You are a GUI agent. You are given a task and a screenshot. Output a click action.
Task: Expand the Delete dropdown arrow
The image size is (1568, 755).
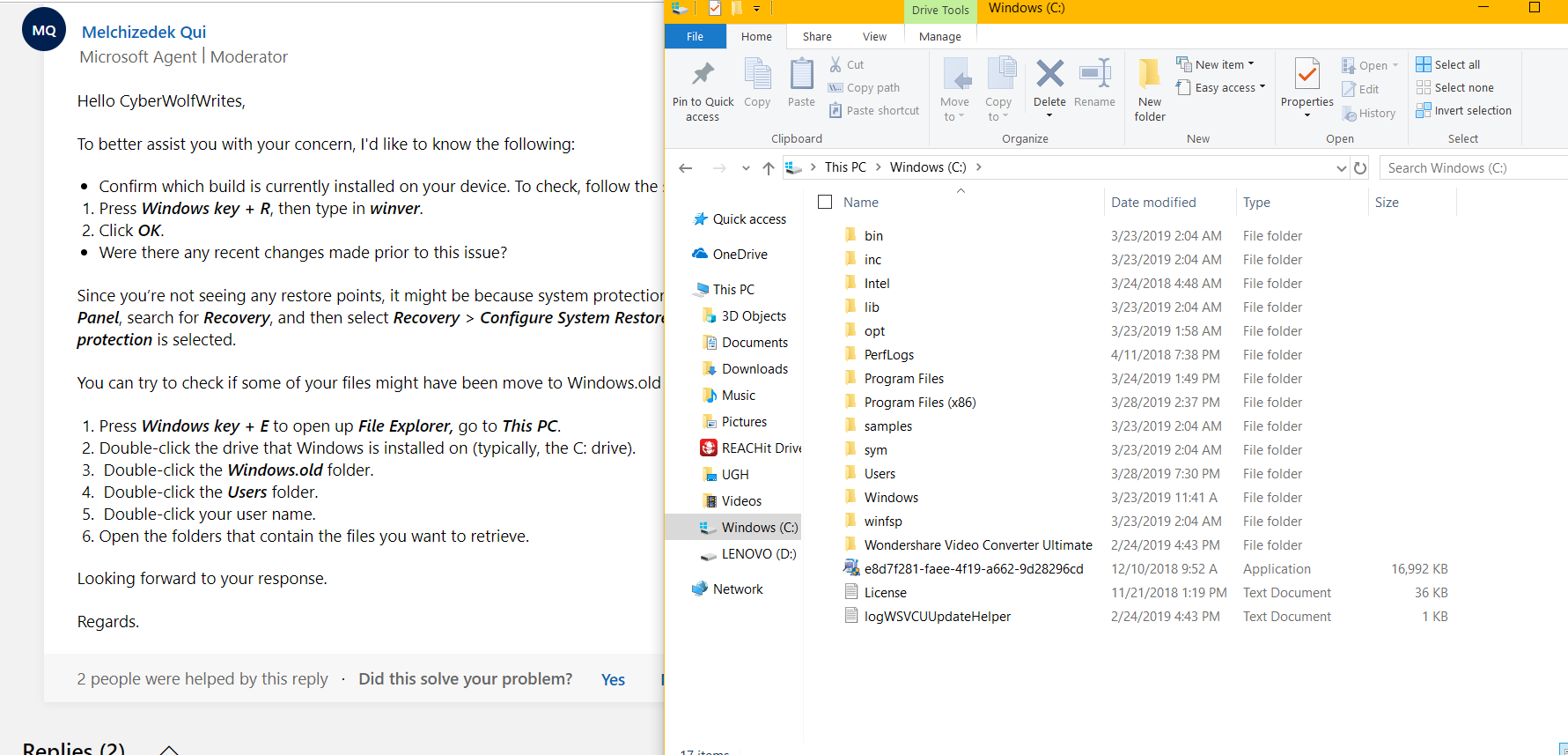coord(1049,115)
